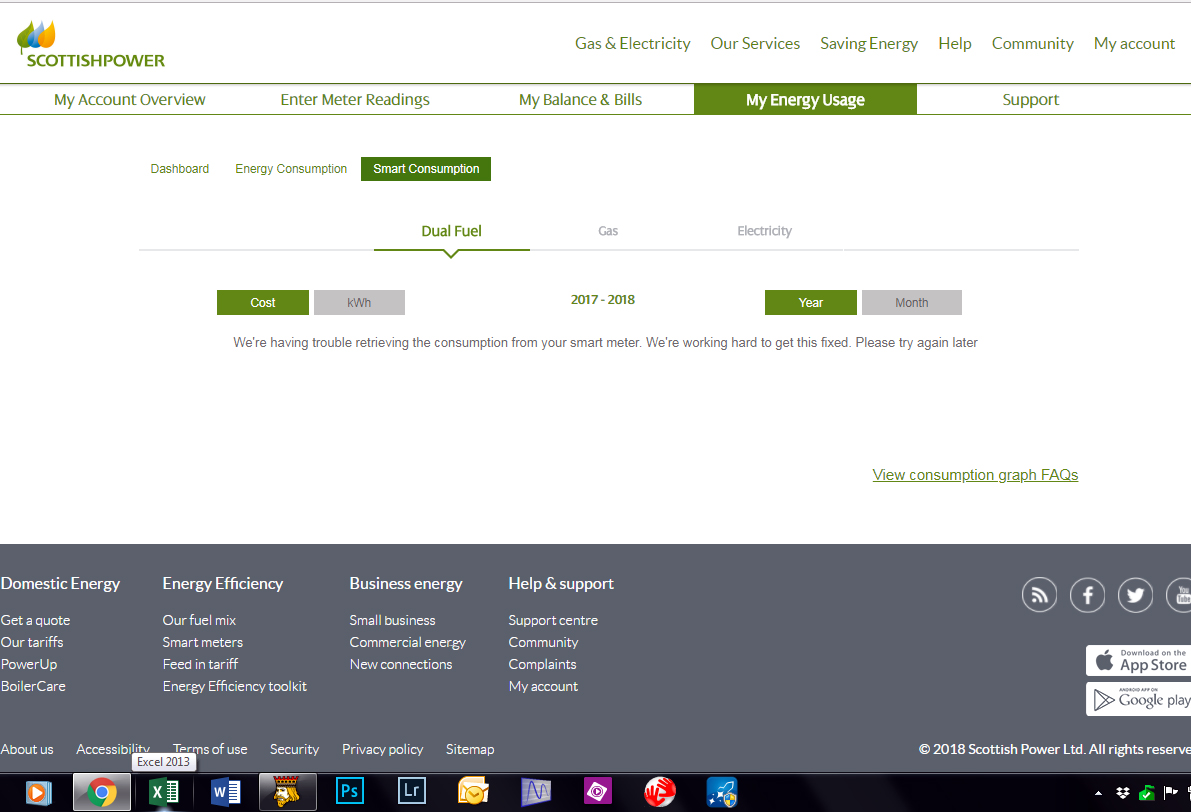The width and height of the screenshot is (1191, 812).
Task: Open Energy Efficiency toolkit link
Action: pos(235,686)
